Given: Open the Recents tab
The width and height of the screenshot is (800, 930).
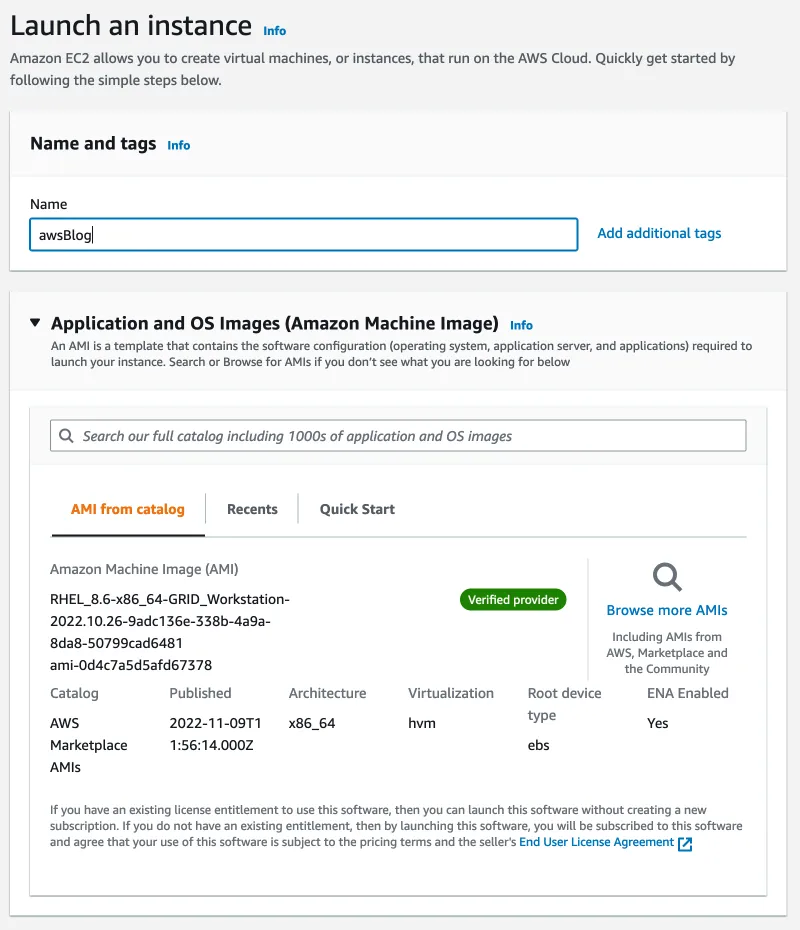Looking at the screenshot, I should point(252,509).
